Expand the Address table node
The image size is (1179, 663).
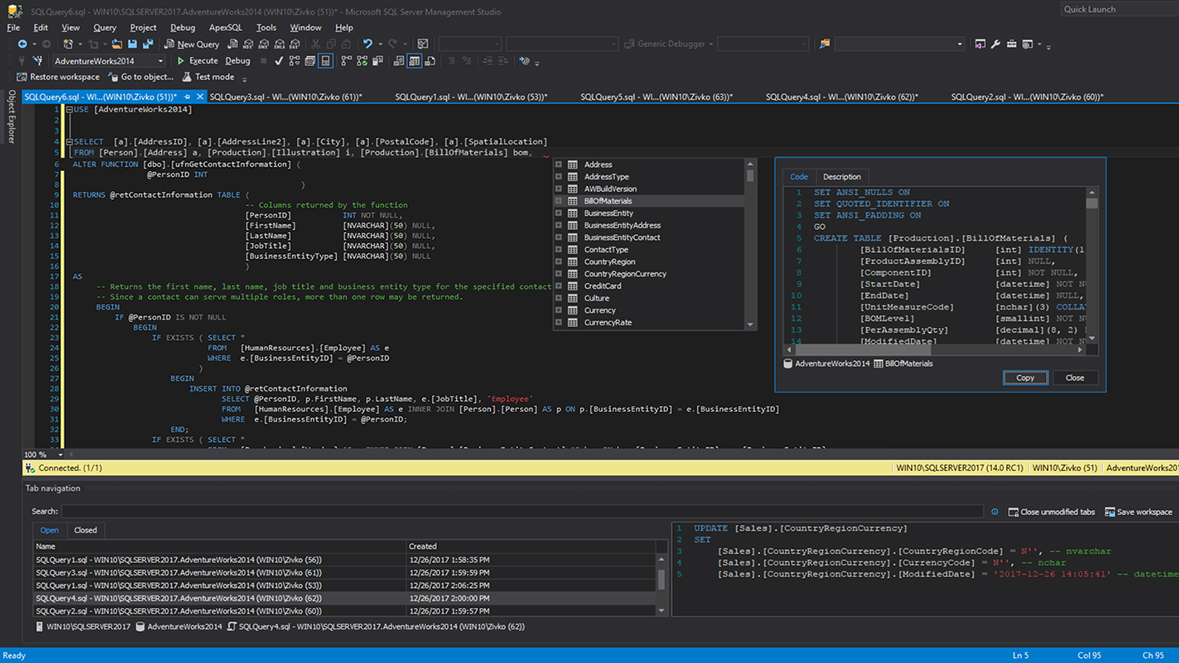pos(559,165)
